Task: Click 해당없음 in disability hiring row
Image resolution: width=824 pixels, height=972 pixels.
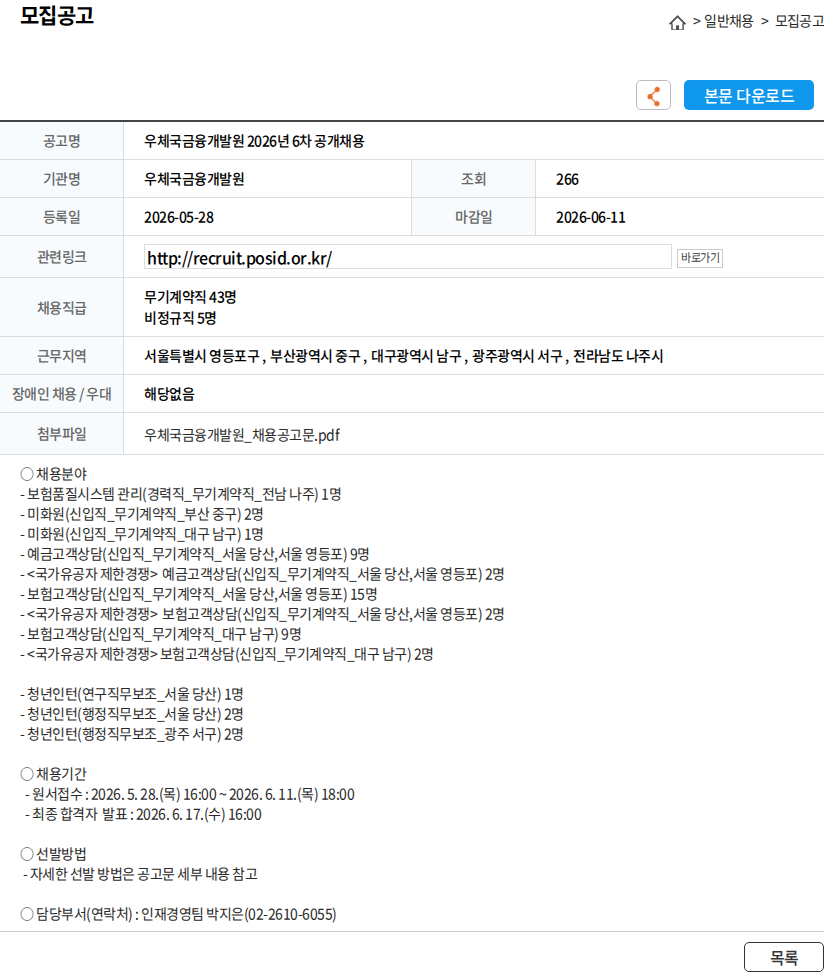Action: [169, 394]
